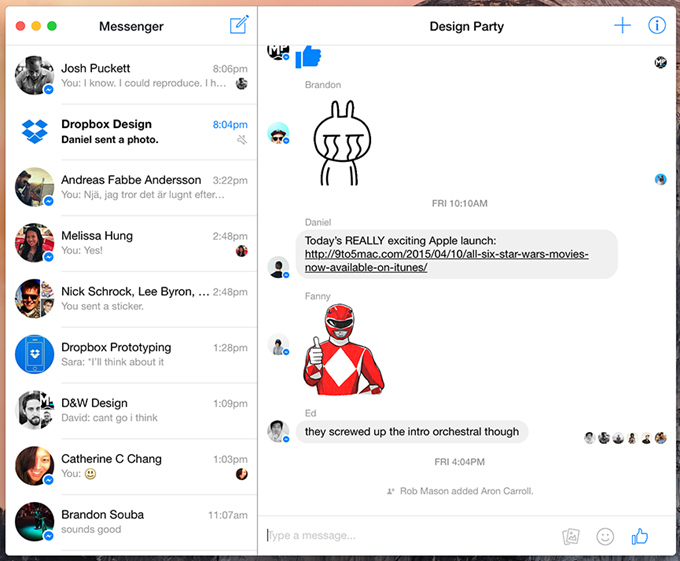
Task: Open Nick Schrock, Lee Byron group chat
Action: 131,299
